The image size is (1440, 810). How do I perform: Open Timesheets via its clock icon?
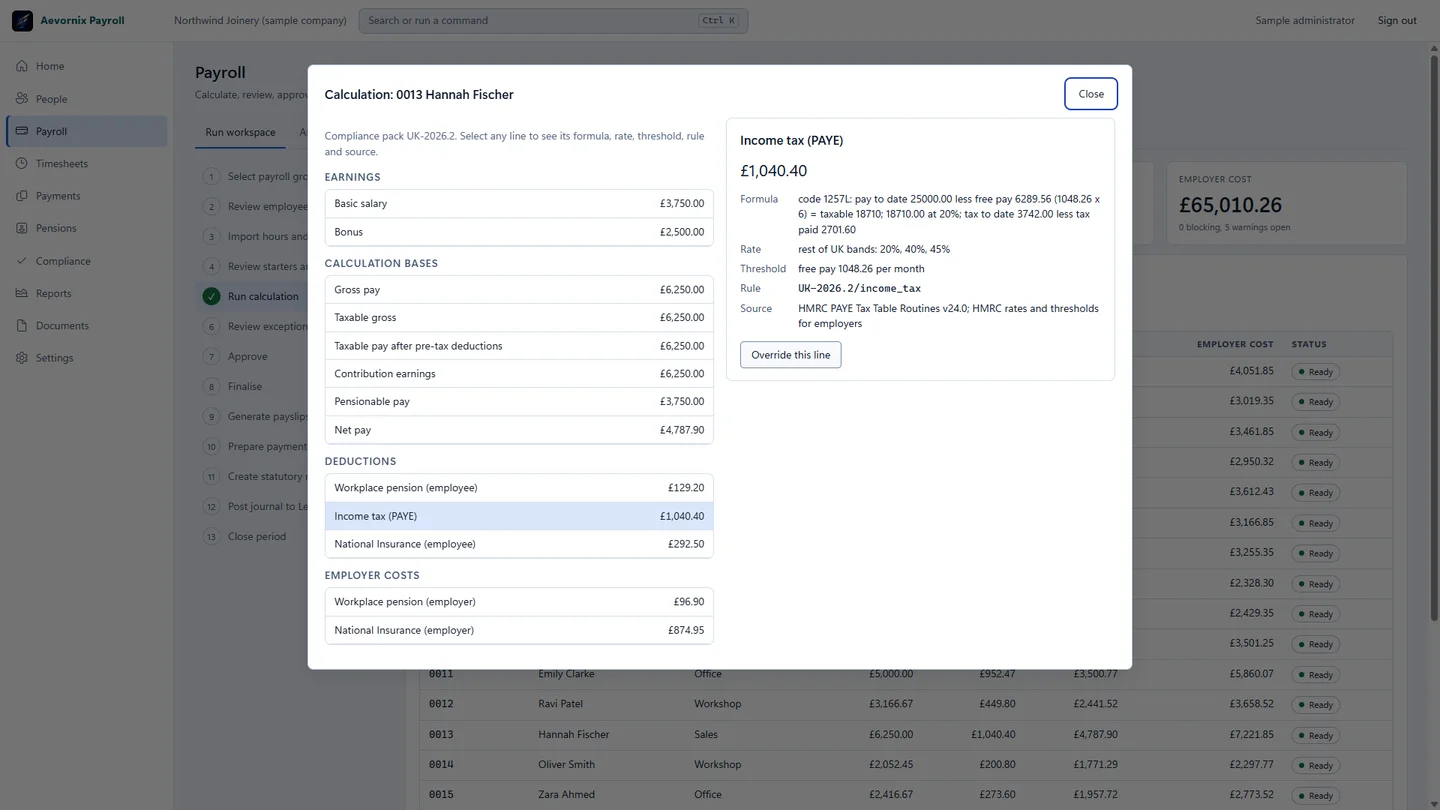(22, 163)
